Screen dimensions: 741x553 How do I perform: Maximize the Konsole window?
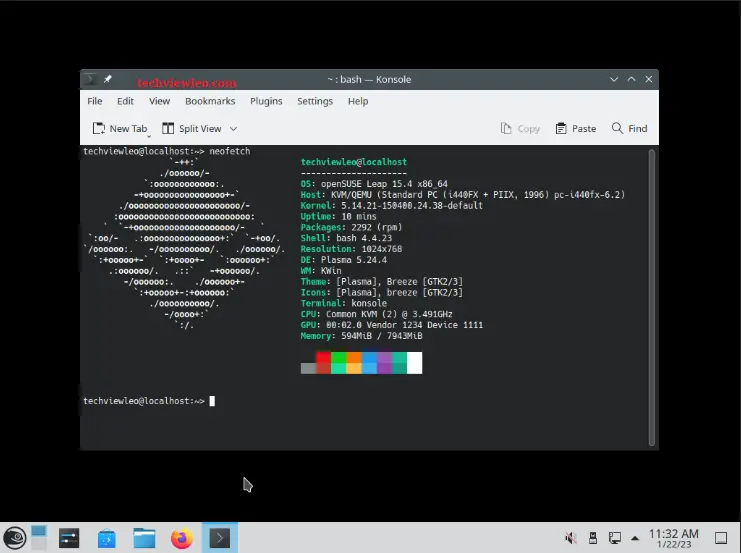tap(631, 79)
